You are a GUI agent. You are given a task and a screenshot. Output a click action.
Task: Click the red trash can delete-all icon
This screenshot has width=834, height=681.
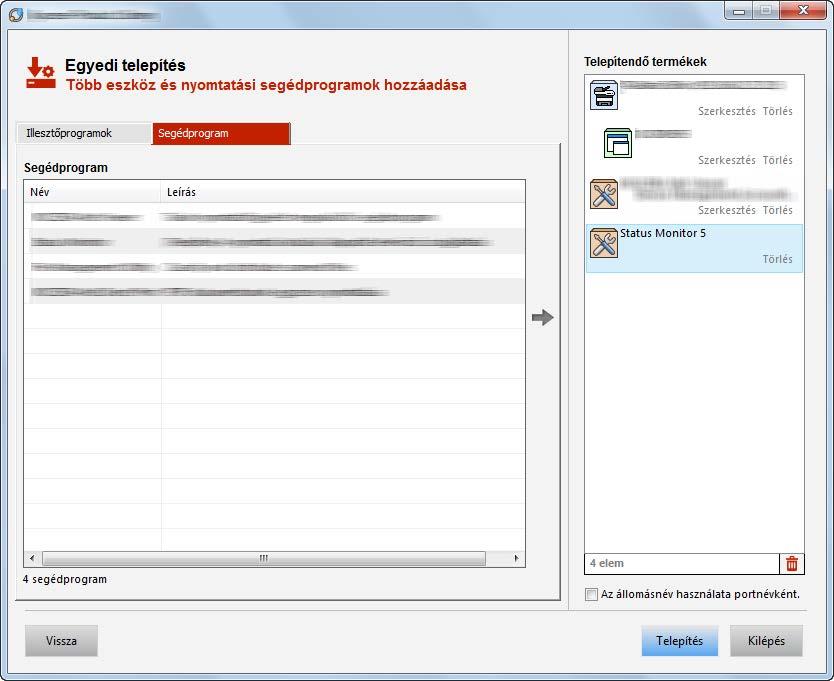click(x=791, y=563)
